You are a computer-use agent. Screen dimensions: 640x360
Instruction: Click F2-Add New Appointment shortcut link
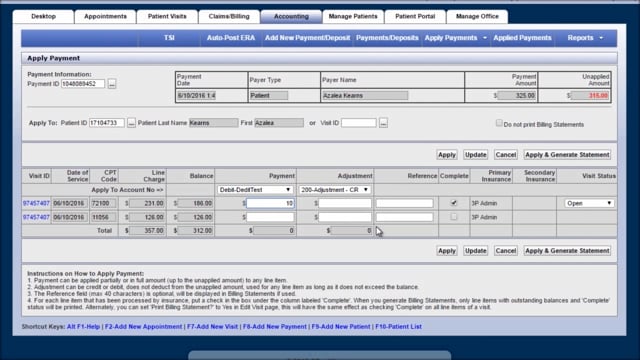pyautogui.click(x=143, y=327)
